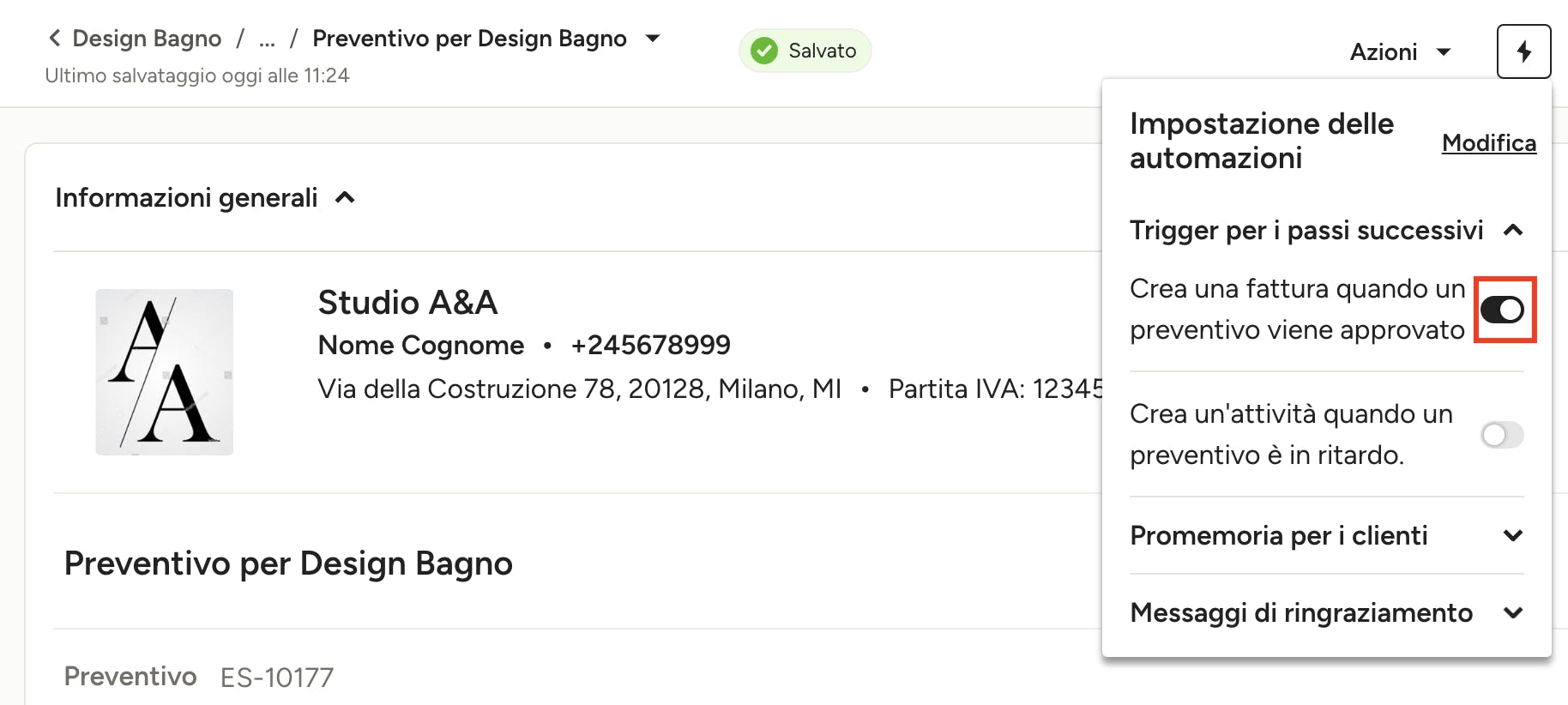Viewport: 1568px width, 705px height.
Task: Open the Azioni dropdown menu
Action: (x=1400, y=51)
